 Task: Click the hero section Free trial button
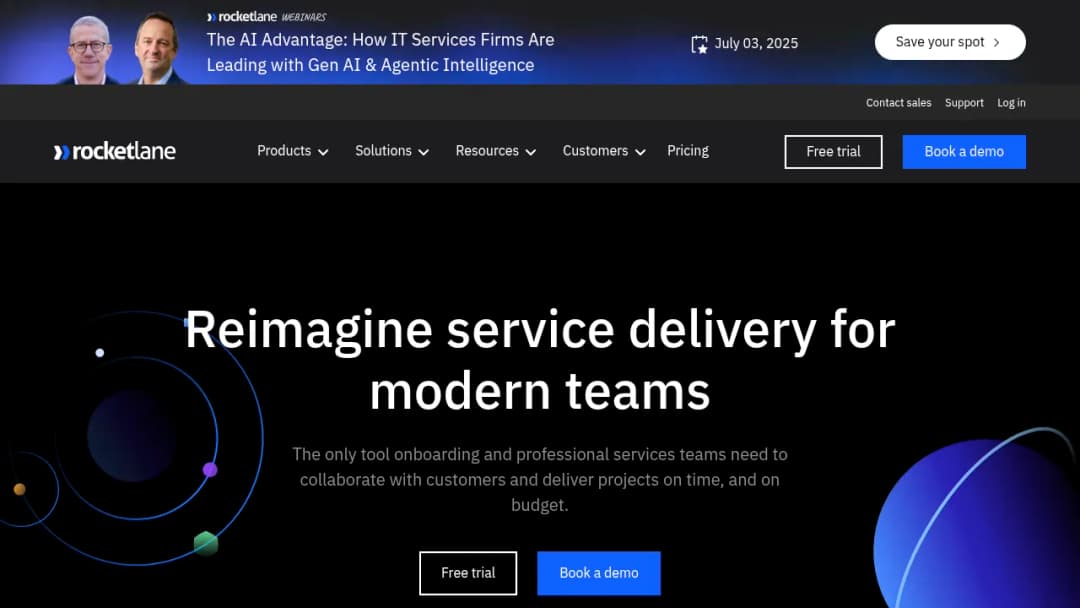[468, 573]
